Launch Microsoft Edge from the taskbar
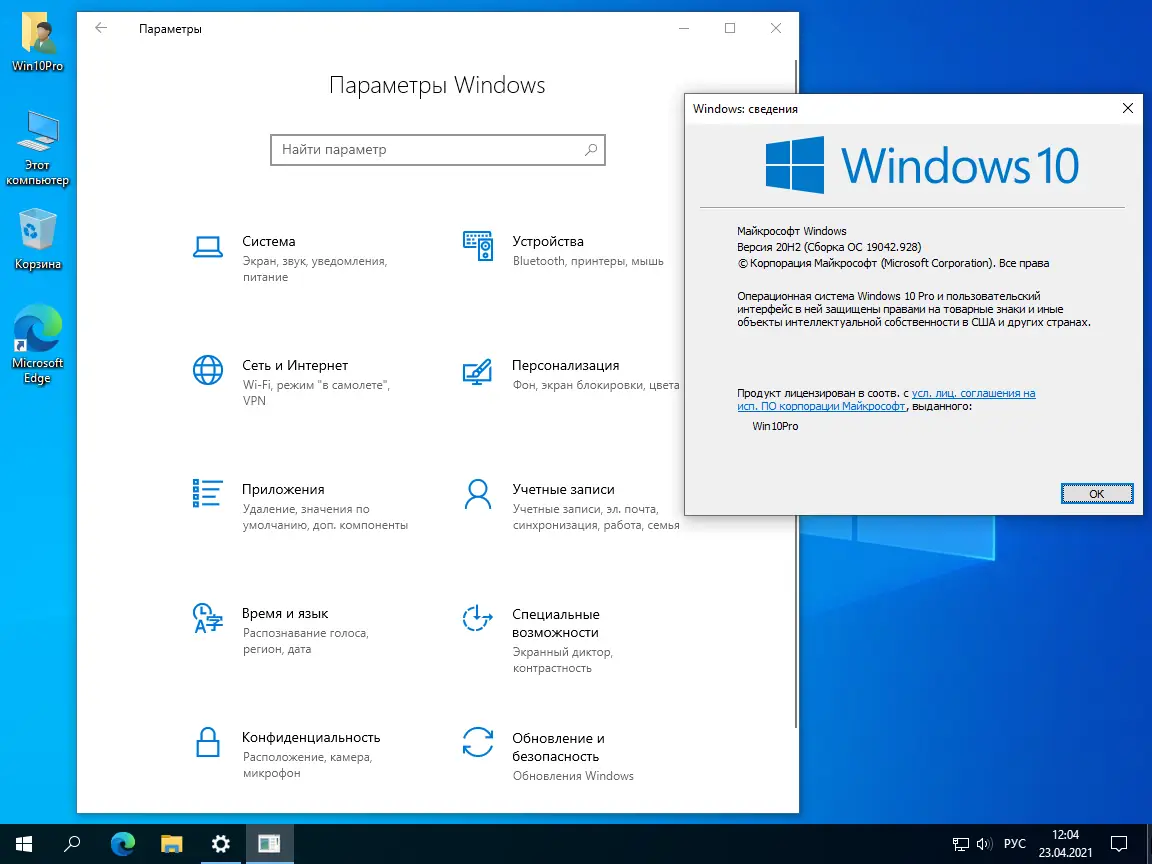The image size is (1152, 864). [122, 844]
